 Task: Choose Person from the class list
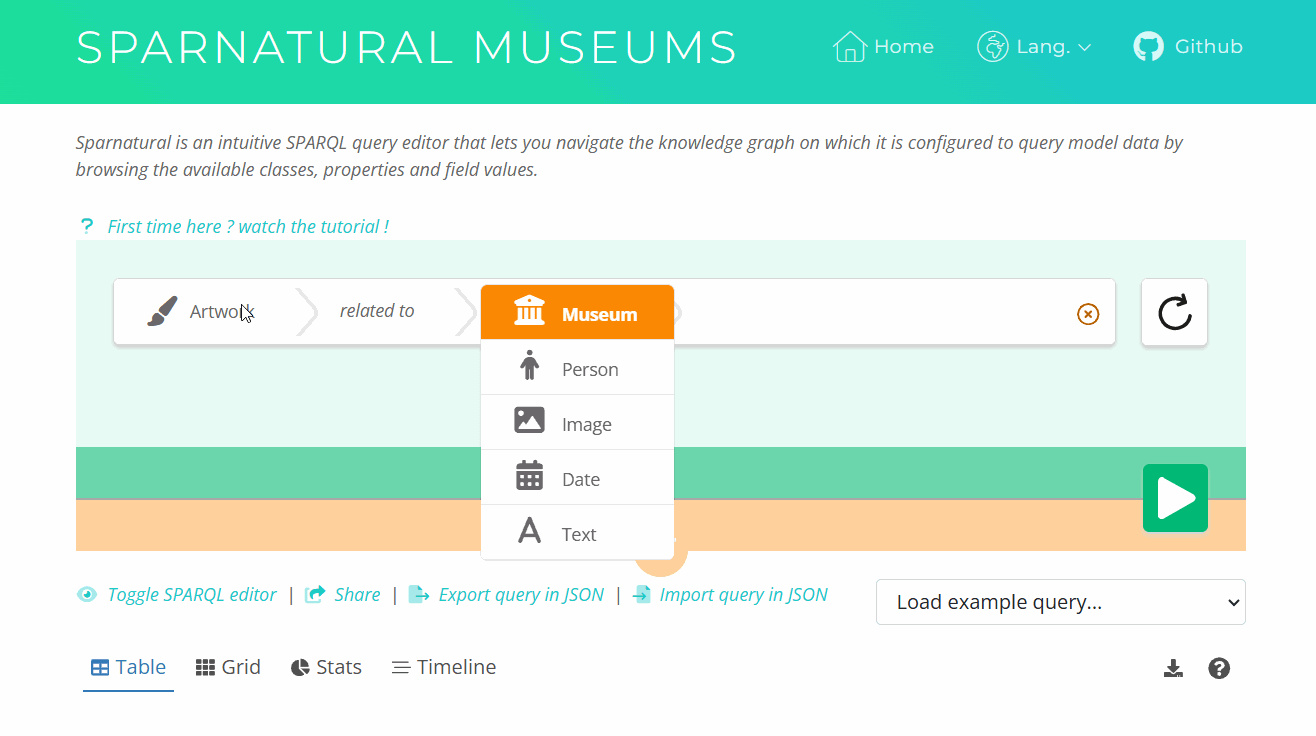point(577,368)
